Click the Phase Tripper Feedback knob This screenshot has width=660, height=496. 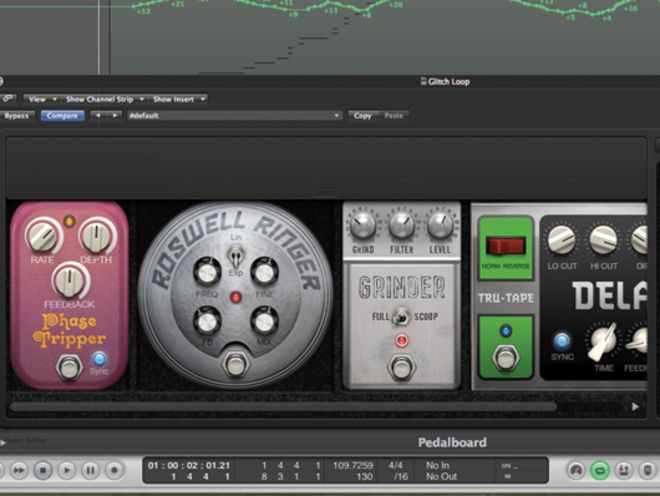click(x=69, y=281)
